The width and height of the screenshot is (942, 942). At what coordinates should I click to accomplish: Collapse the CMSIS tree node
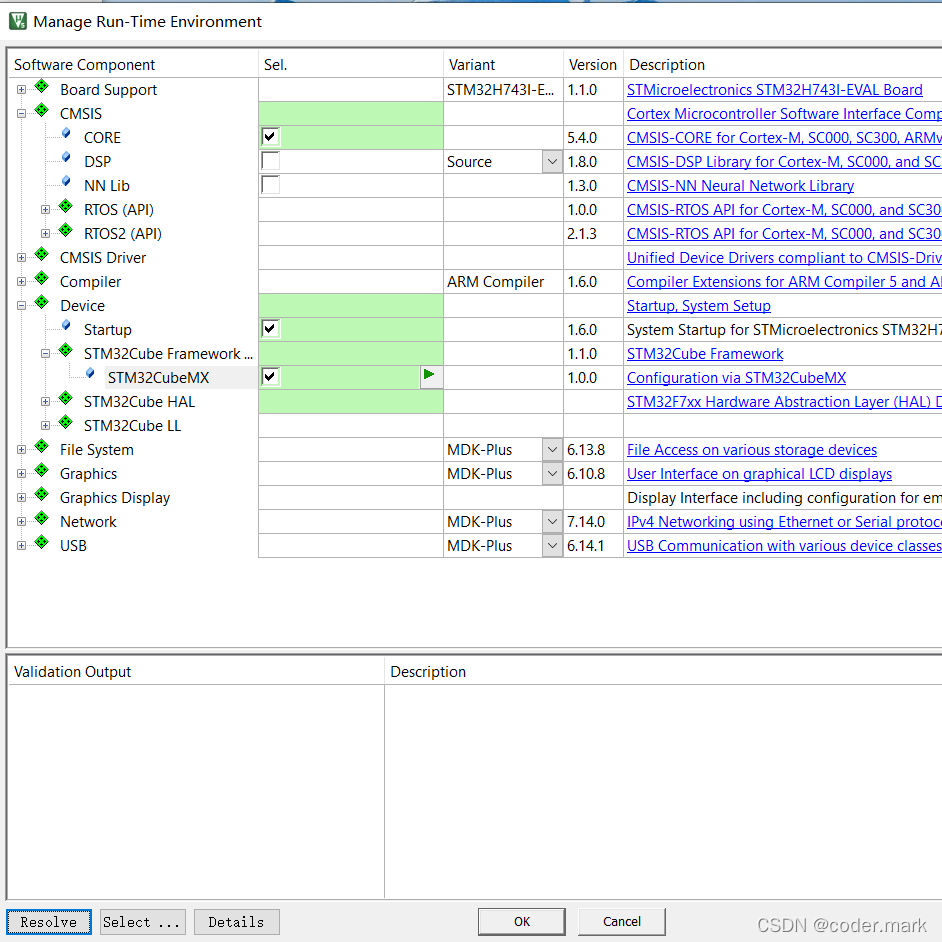click(x=22, y=114)
